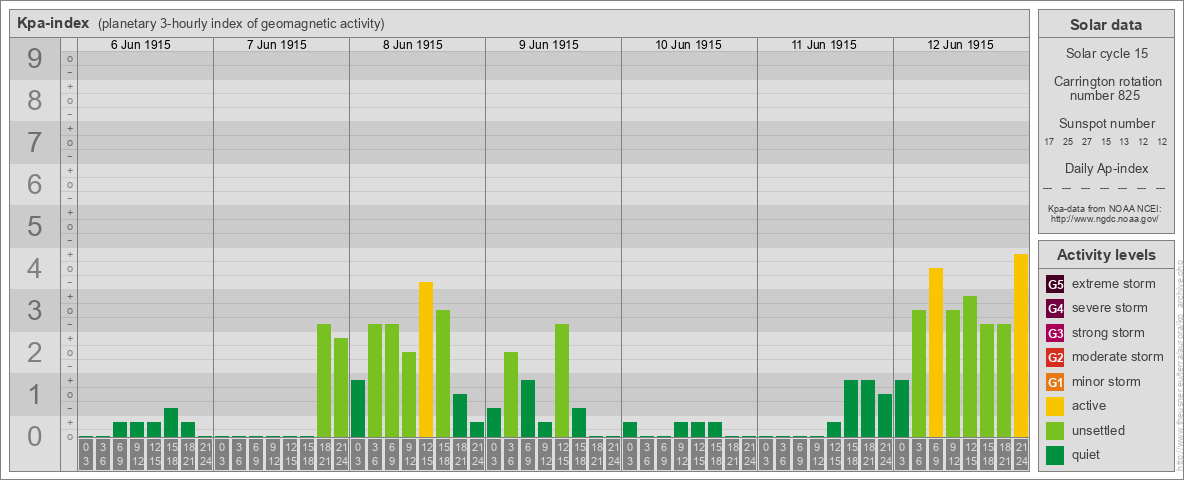This screenshot has height=480, width=1184.
Task: Click sunspot value 15
Action: click(1106, 142)
